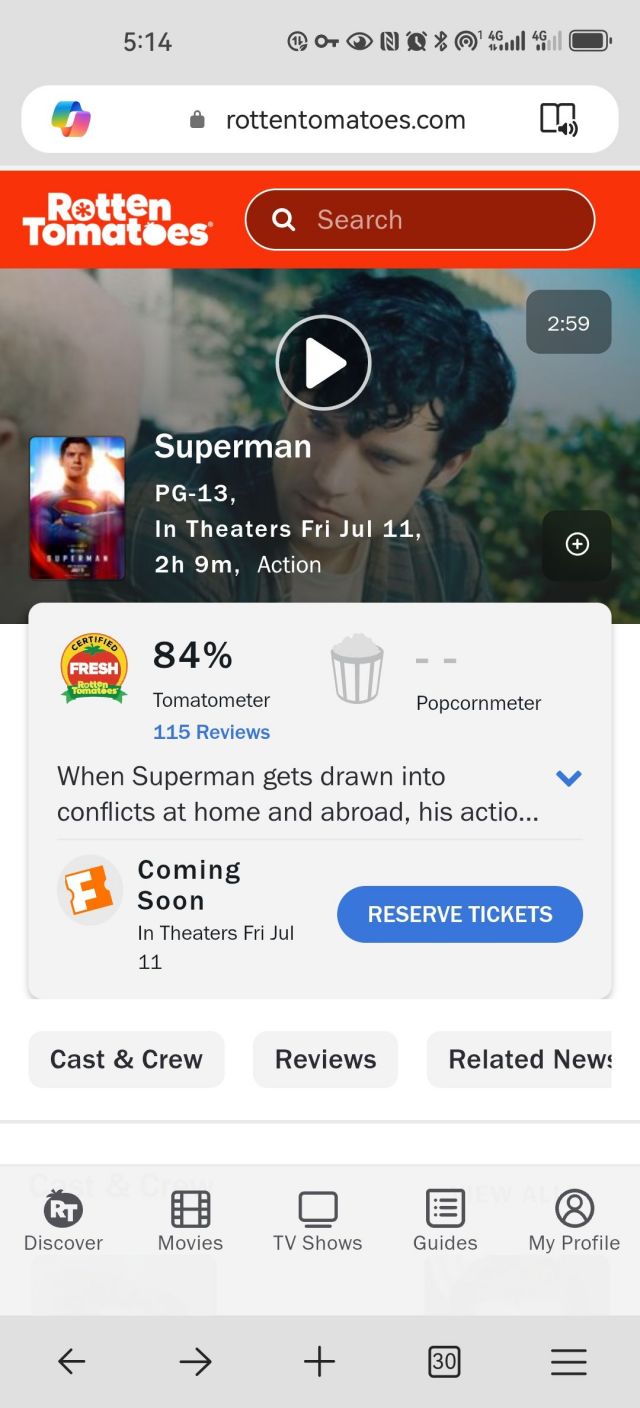Viewport: 640px width, 1408px height.
Task: Click the Fandango ticket icon
Action: tap(90, 890)
